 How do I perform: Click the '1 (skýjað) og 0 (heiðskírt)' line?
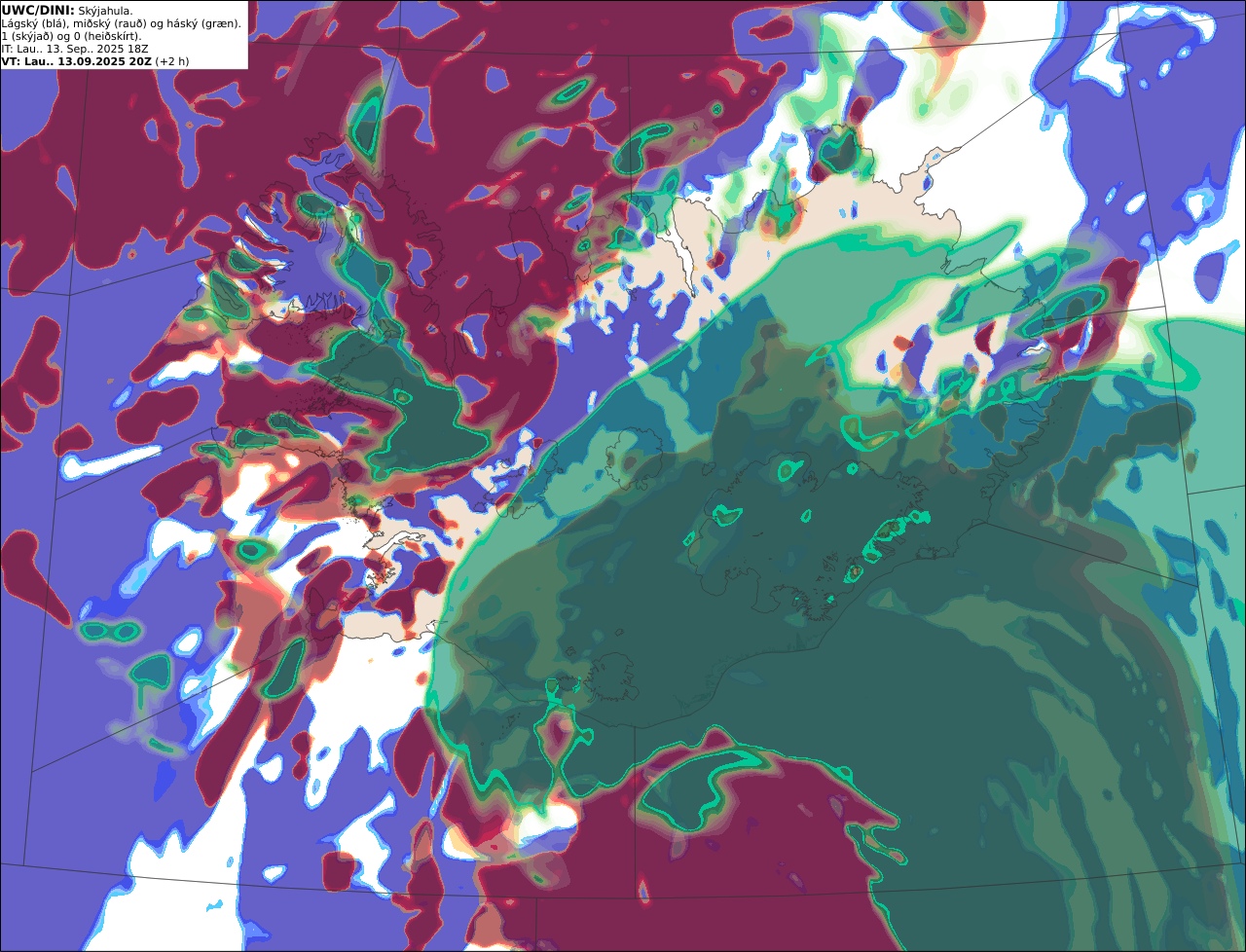click(71, 36)
